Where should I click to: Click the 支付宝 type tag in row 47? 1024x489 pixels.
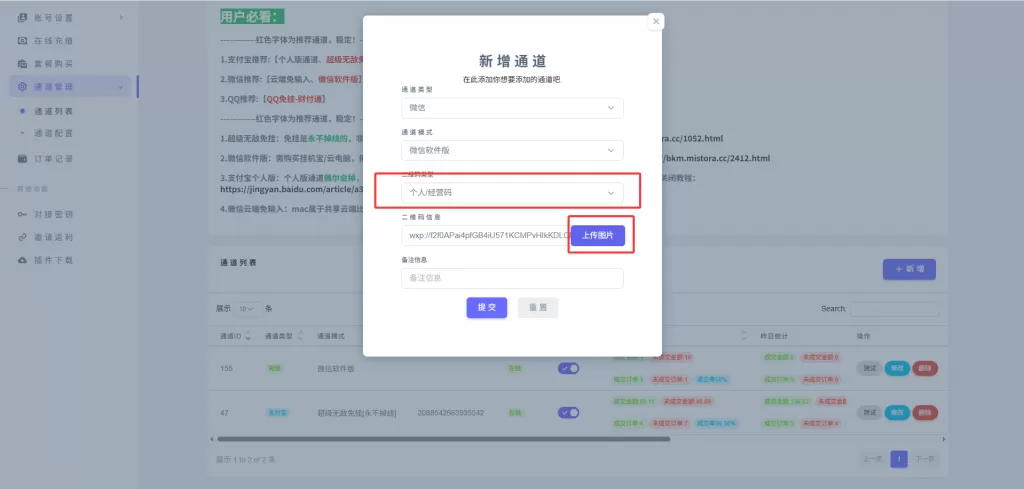pos(278,413)
